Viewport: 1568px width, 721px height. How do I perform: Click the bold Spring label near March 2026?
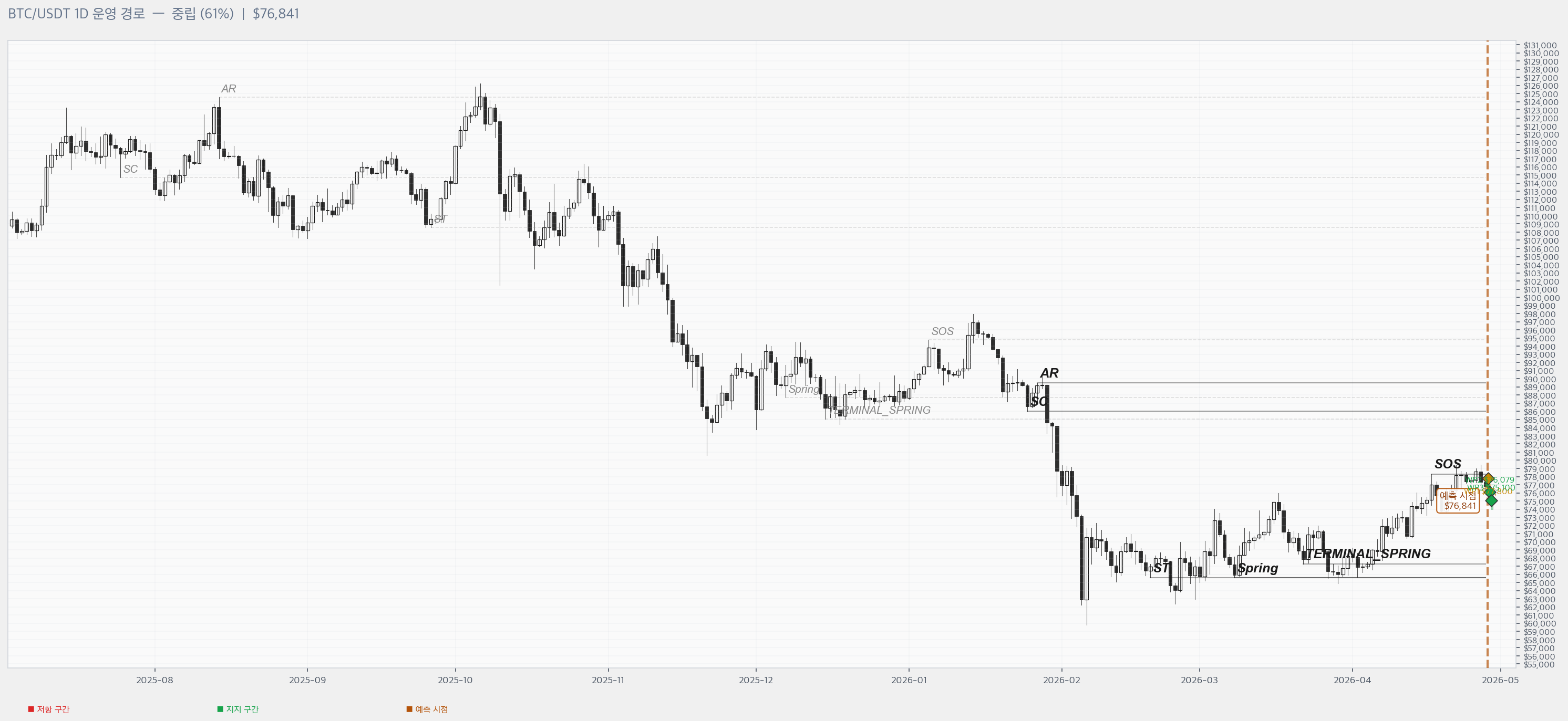point(1258,568)
